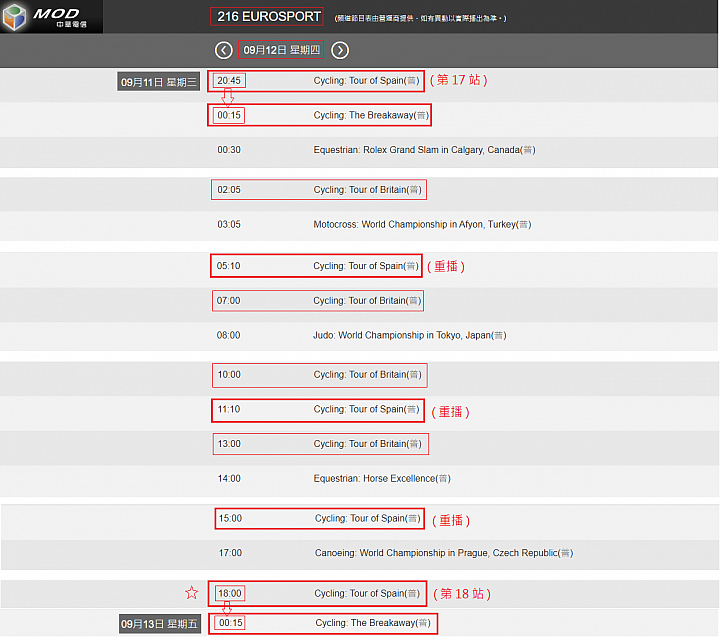Select the 03:05 time entry

click(229, 224)
